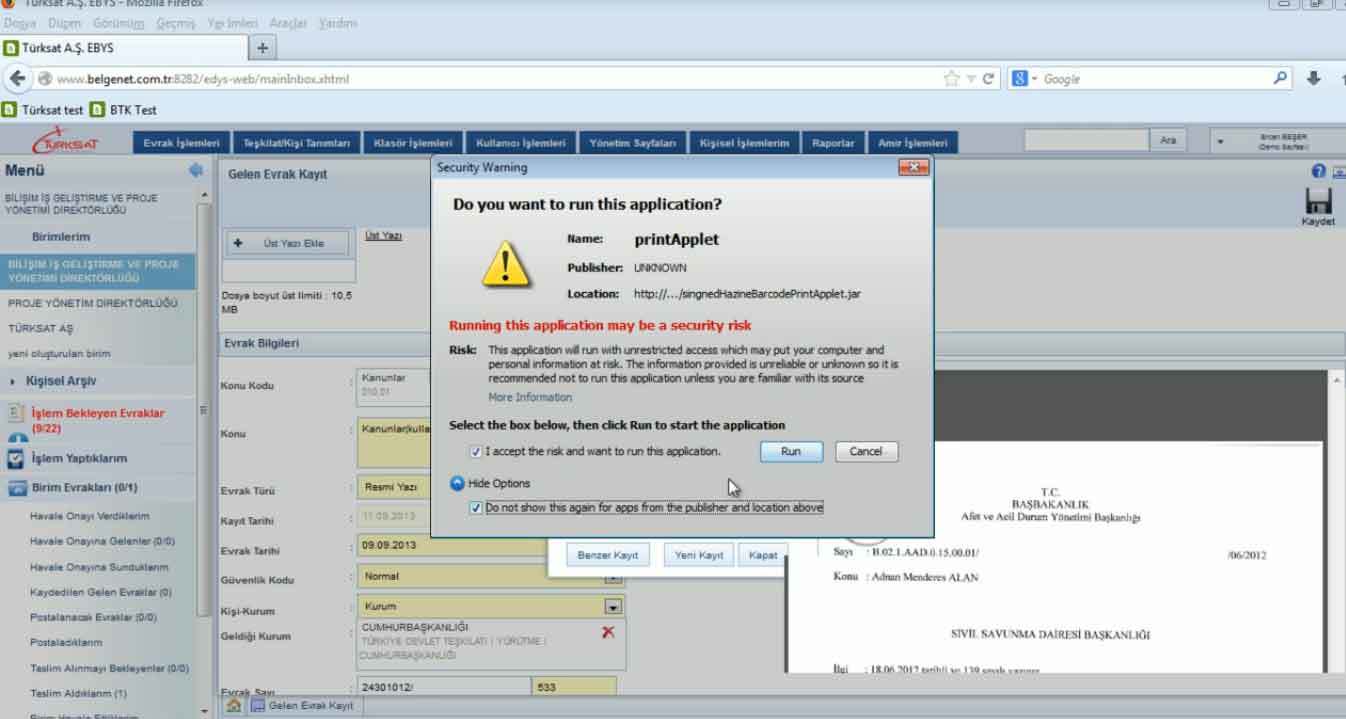Click the Yeni Kayıt button
This screenshot has width=1346, height=719.
click(x=699, y=555)
